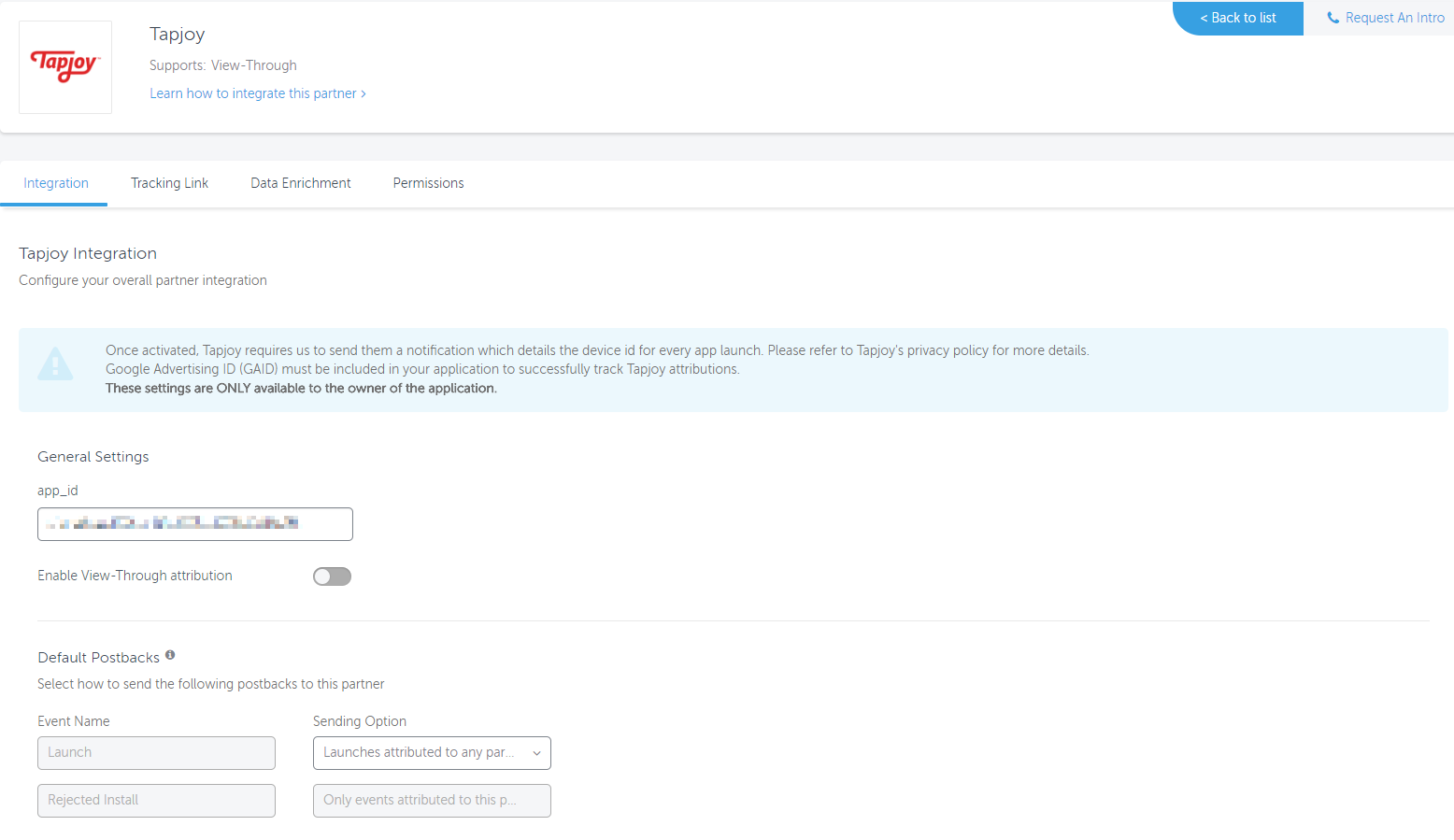Click the Tapjoy partner name heading
The image size is (1454, 840).
(x=178, y=35)
